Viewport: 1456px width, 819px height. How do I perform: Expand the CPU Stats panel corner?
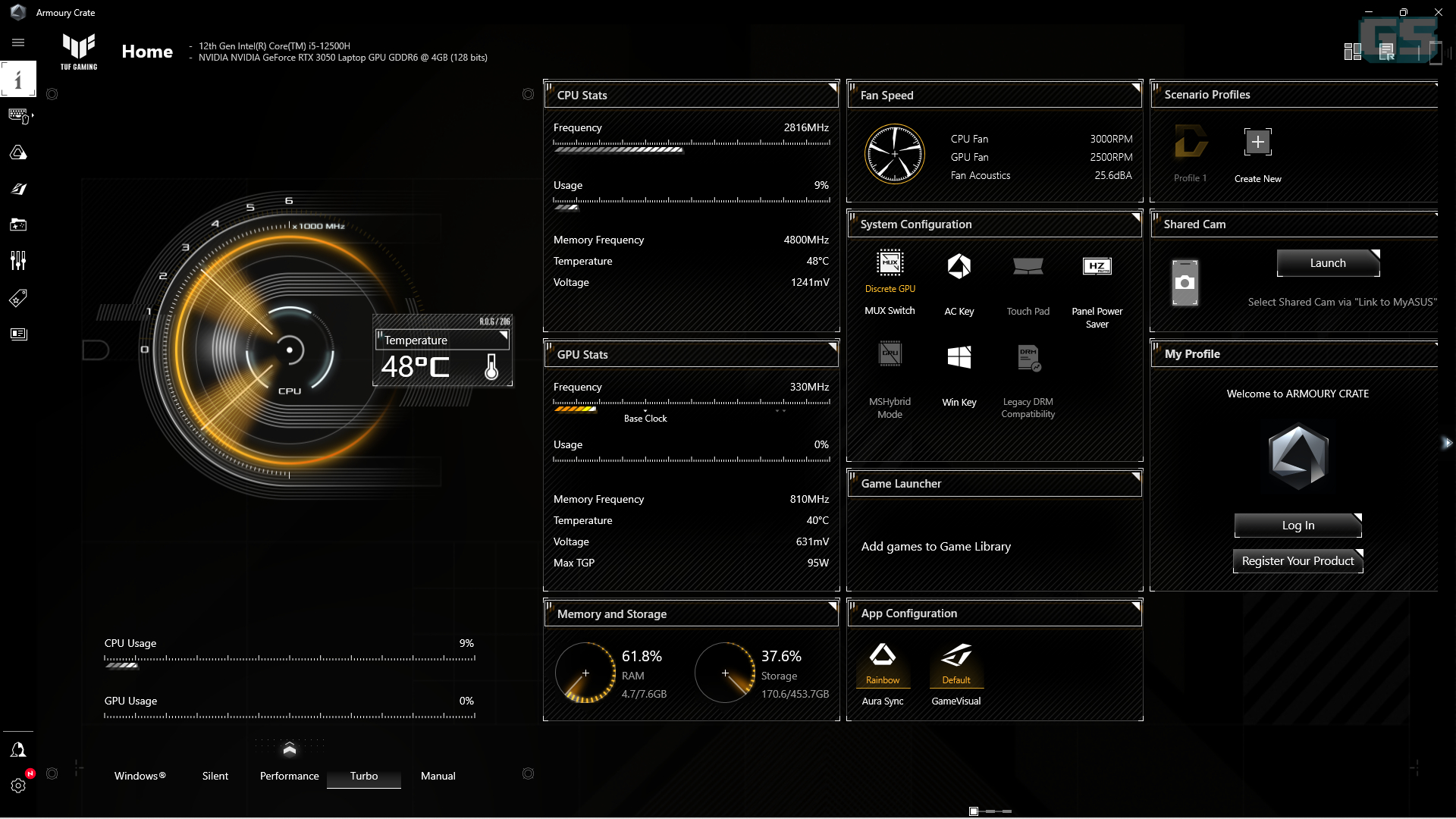(832, 88)
